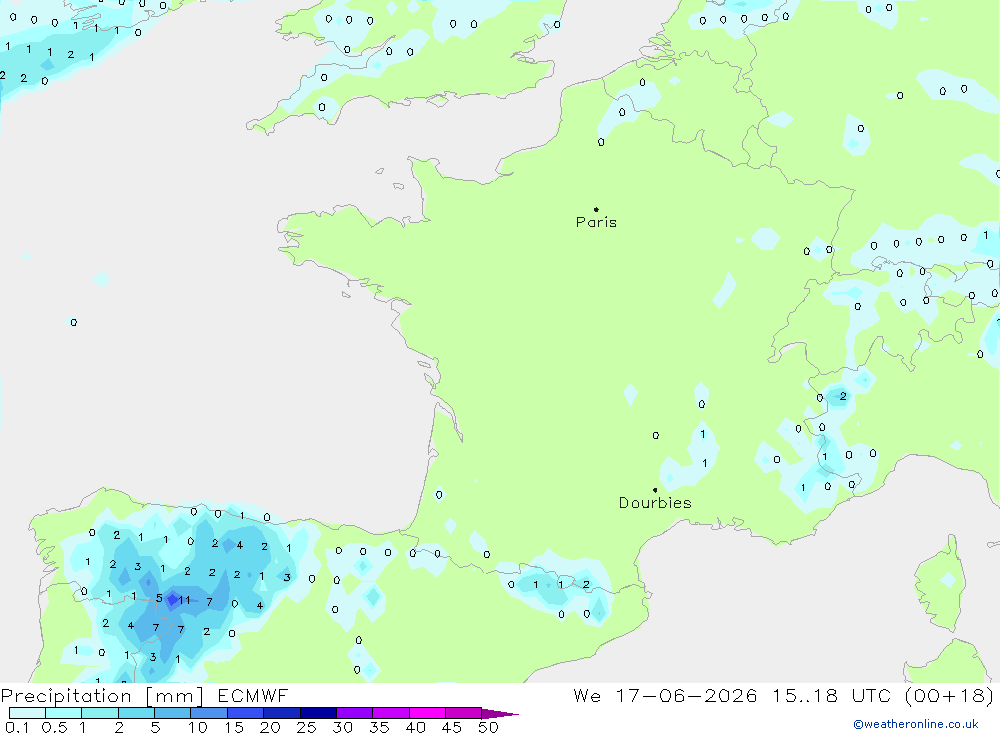Click the 'Precipitation [mm]' map title
This screenshot has width=1000, height=733.
[x=102, y=696]
